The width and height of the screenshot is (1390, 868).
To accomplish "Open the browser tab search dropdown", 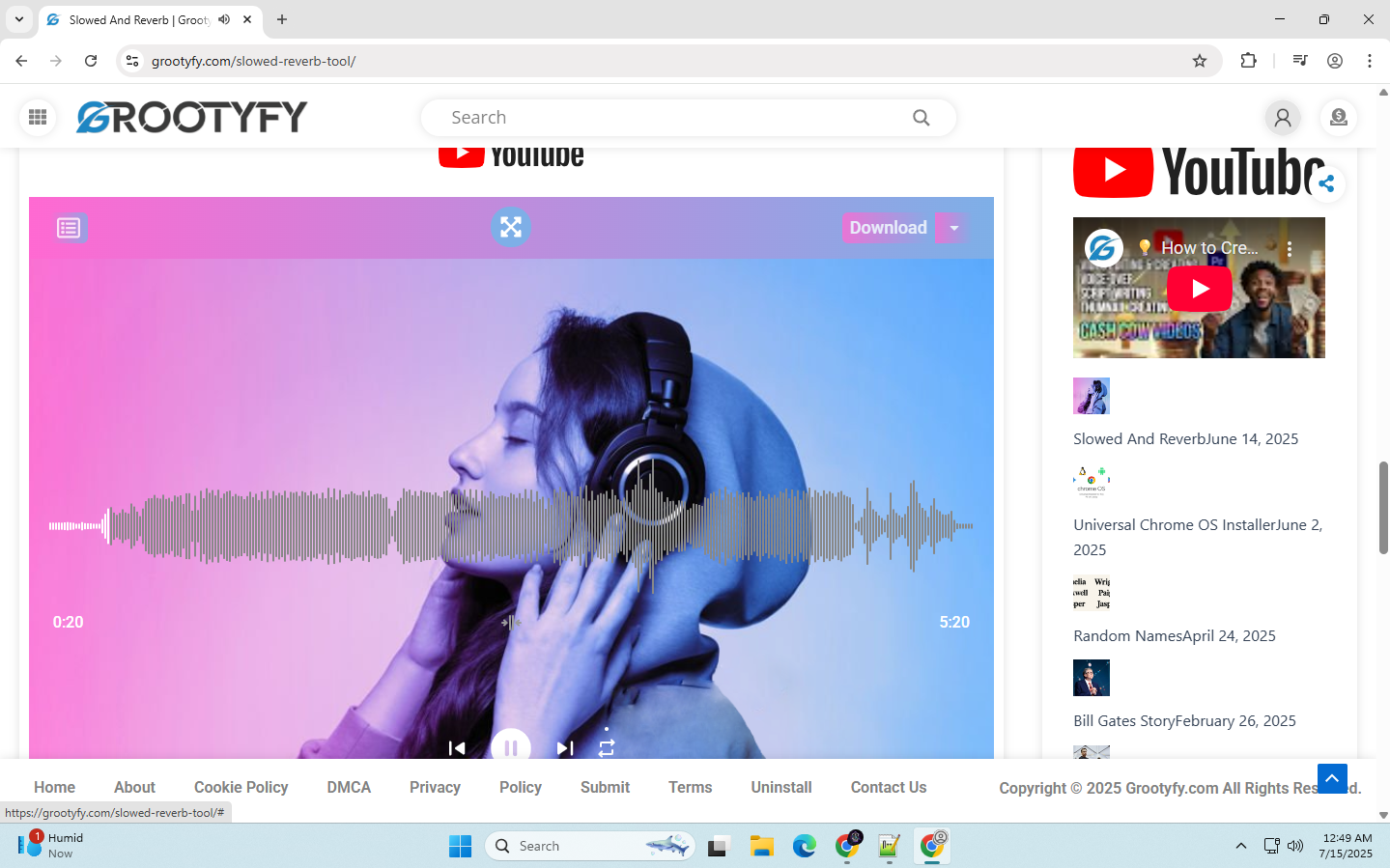I will (x=18, y=19).
